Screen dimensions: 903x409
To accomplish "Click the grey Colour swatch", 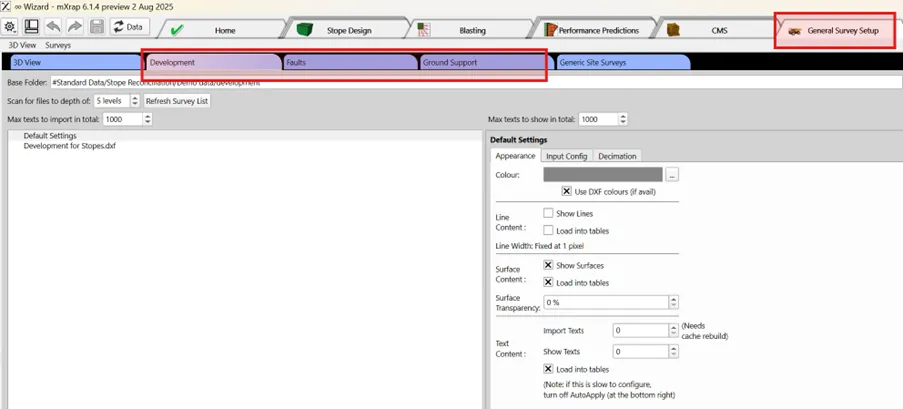I will coord(603,175).
